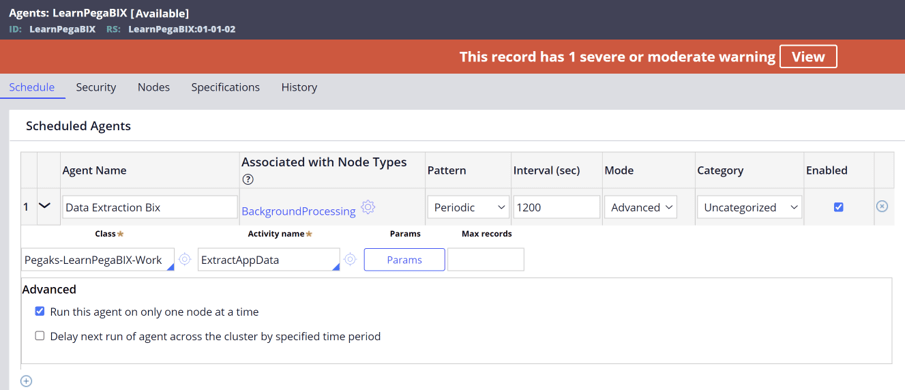Open activity rule via target icon beside ExtractAppData
The image size is (905, 390).
point(350,260)
